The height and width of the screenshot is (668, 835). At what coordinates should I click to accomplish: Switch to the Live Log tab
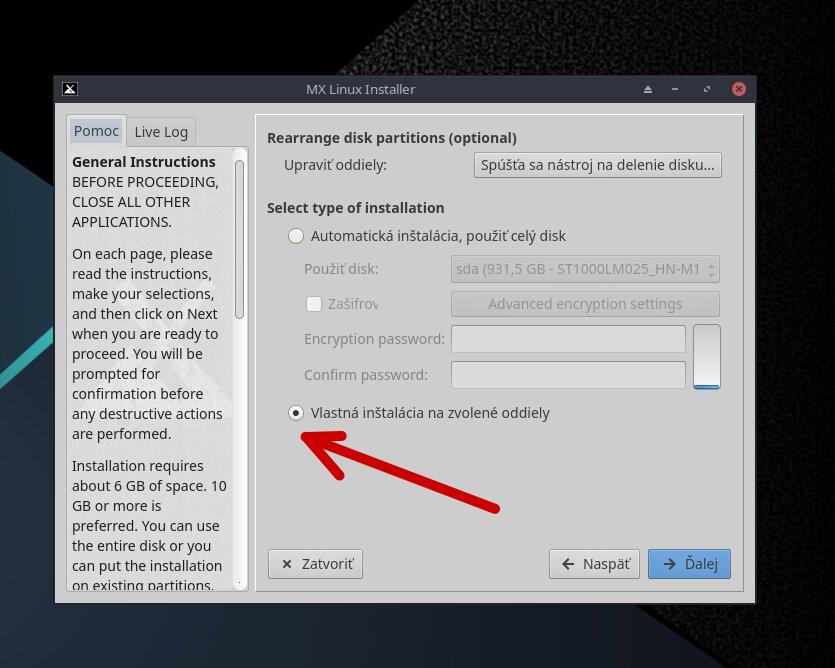tap(161, 131)
